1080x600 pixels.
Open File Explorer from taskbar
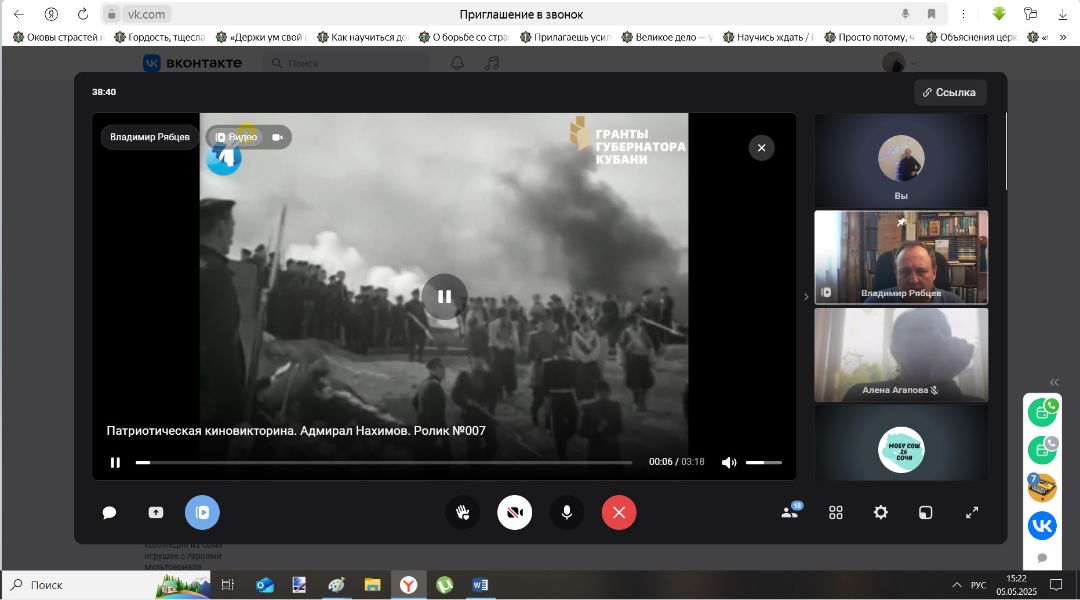(x=372, y=585)
